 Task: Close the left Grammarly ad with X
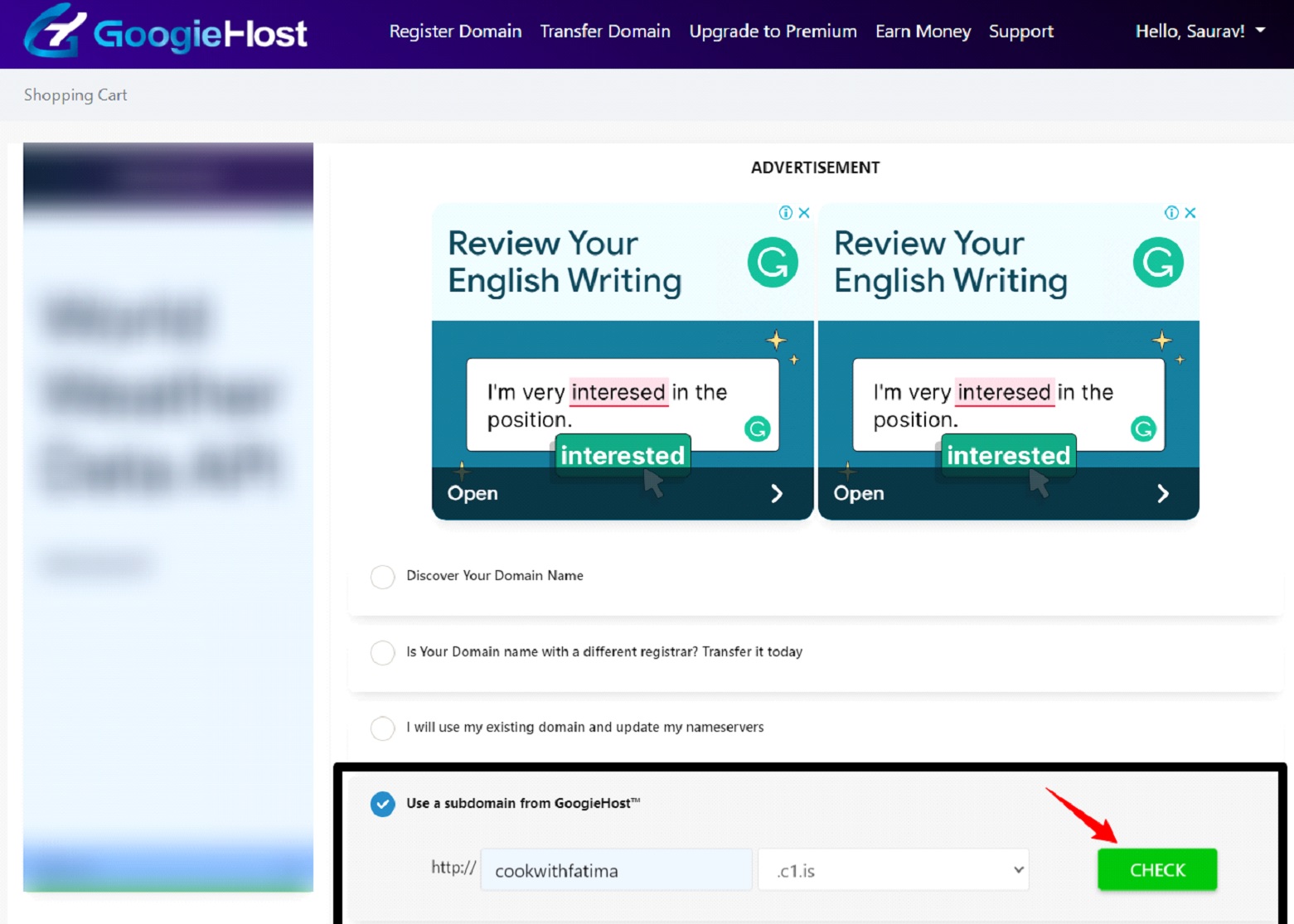pyautogui.click(x=803, y=213)
